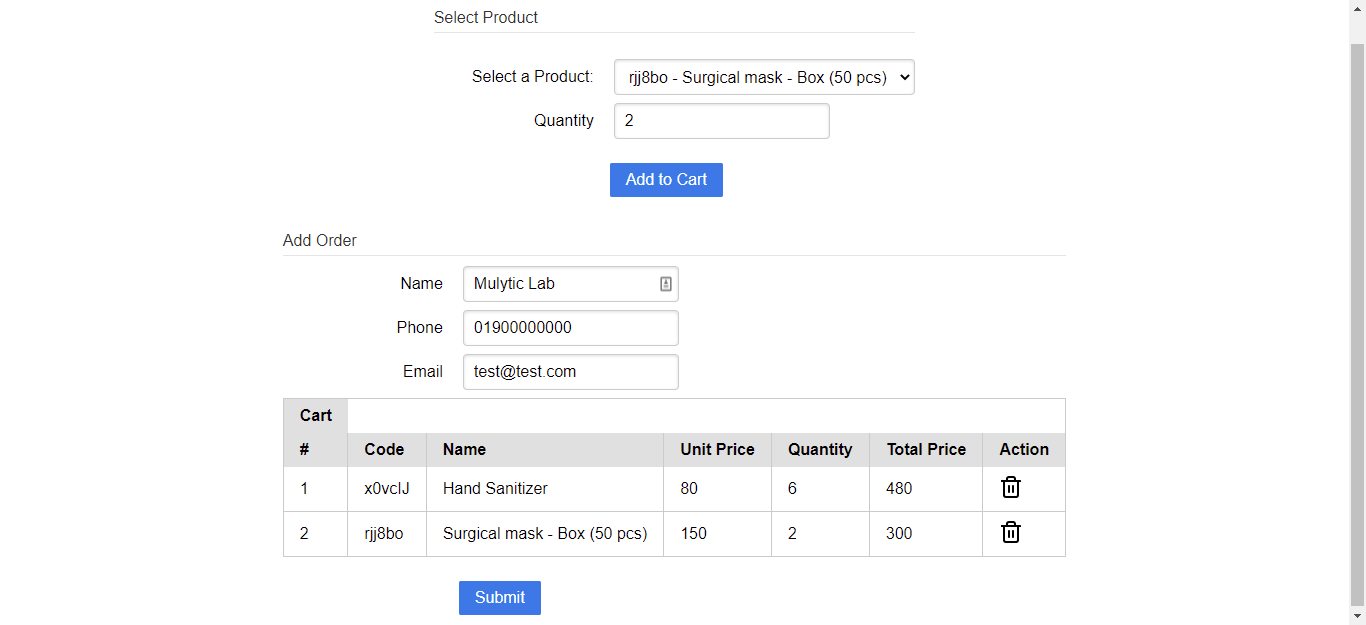Delete Hand Sanitizer from the cart
1366x625 pixels.
(x=1011, y=488)
